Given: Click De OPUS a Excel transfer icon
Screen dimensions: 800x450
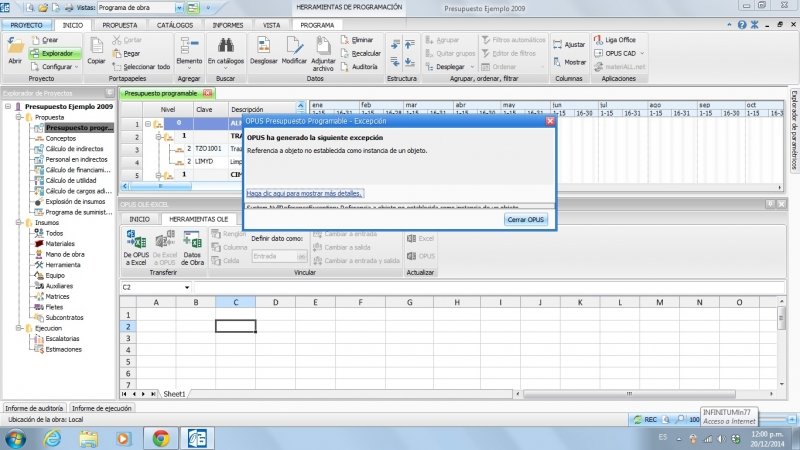Looking at the screenshot, I should (x=135, y=245).
